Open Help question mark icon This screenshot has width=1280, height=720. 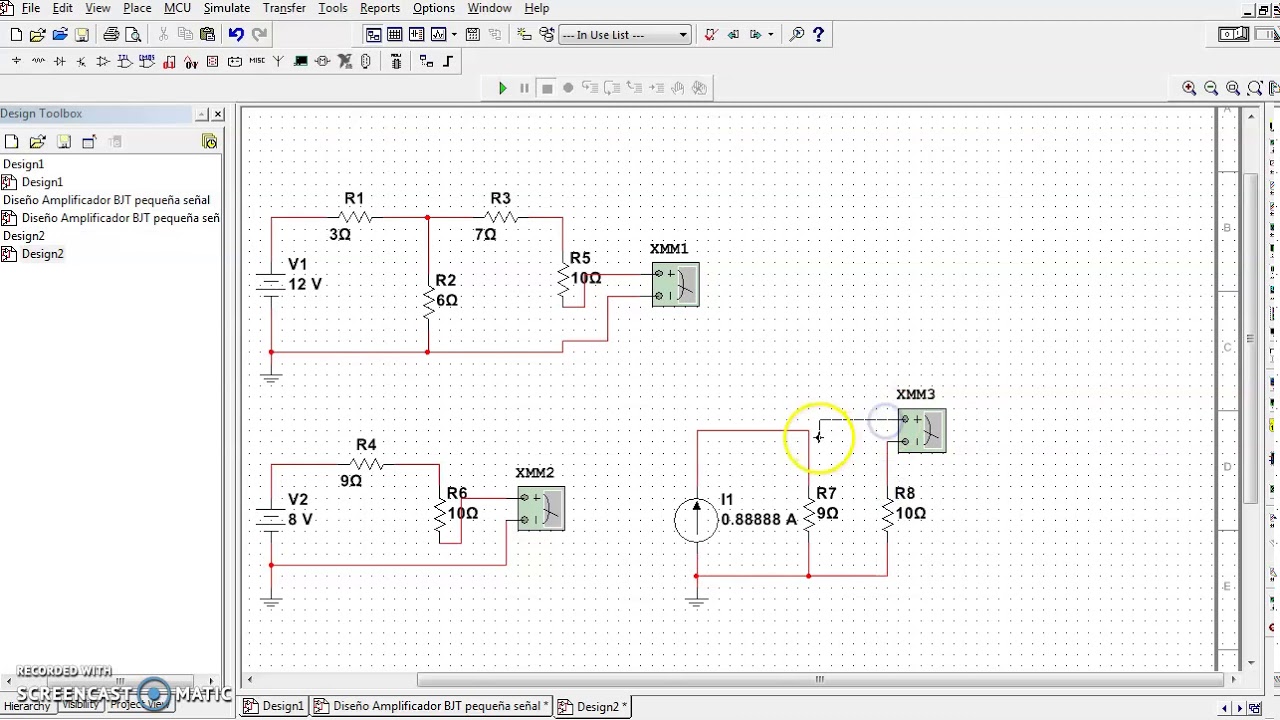click(x=818, y=35)
